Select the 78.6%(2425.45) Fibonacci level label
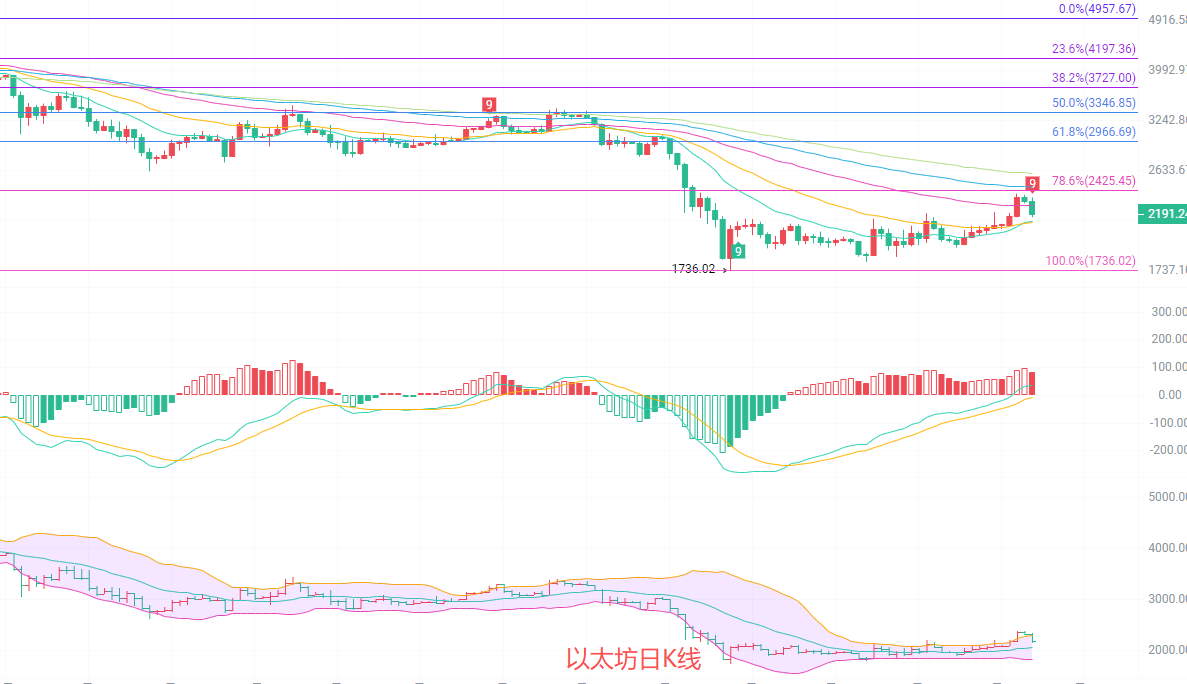 (1093, 181)
